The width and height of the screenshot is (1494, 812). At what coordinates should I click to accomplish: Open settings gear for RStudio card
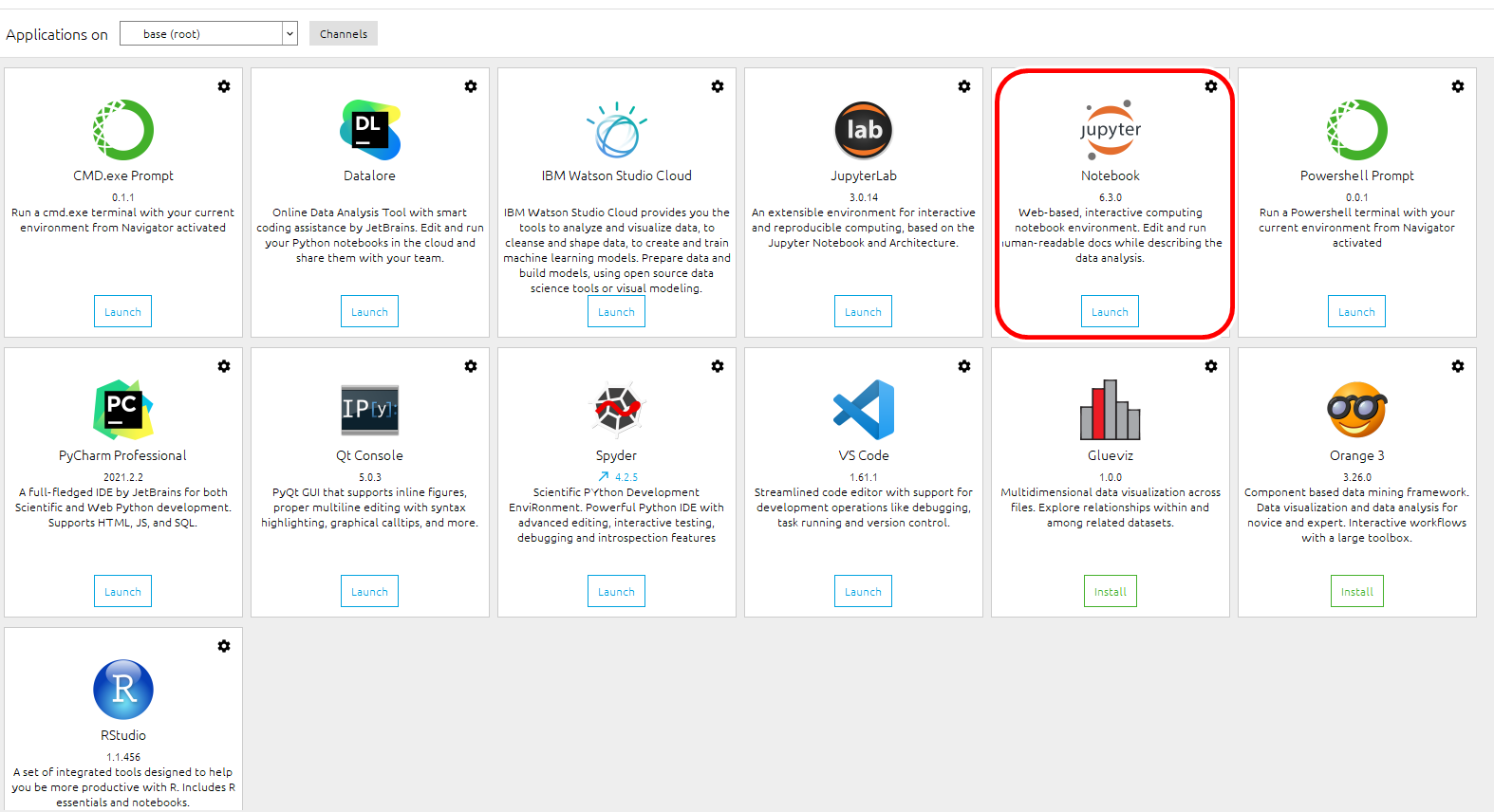pyautogui.click(x=224, y=646)
